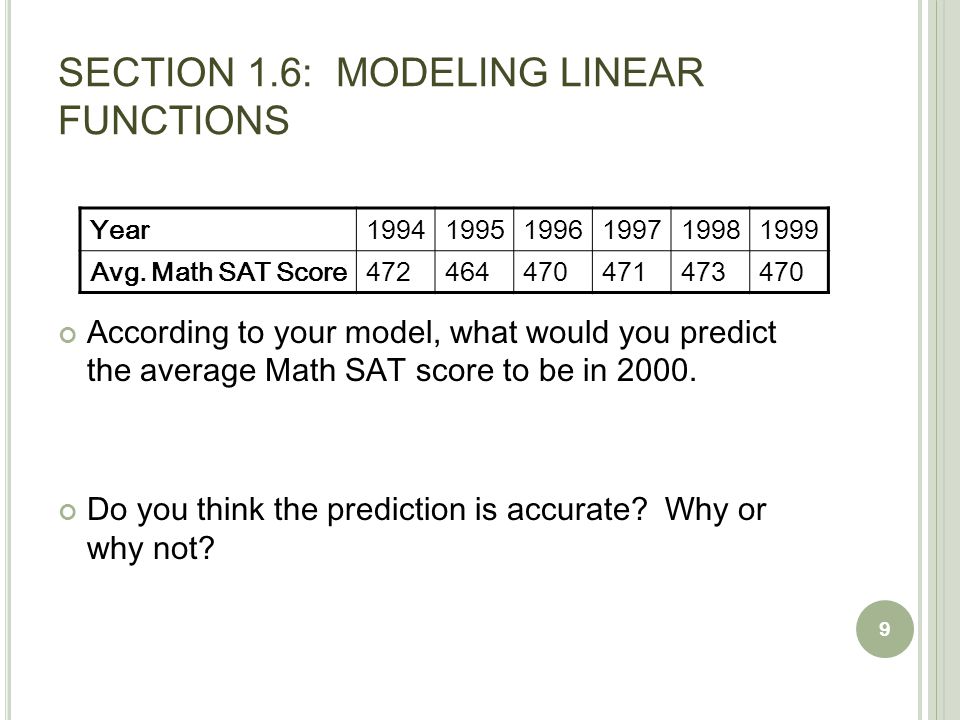Click the score 471 cell

631,271
